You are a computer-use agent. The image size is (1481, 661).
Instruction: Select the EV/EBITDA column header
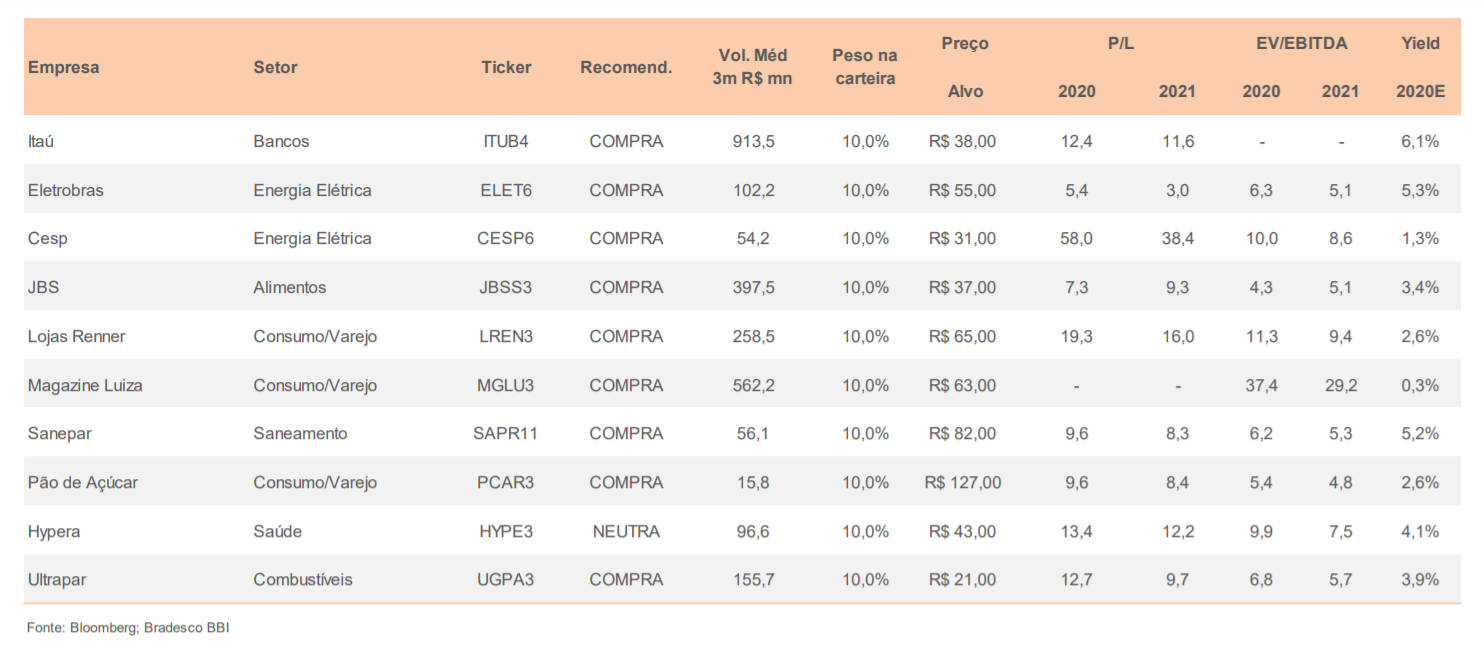click(x=1301, y=43)
